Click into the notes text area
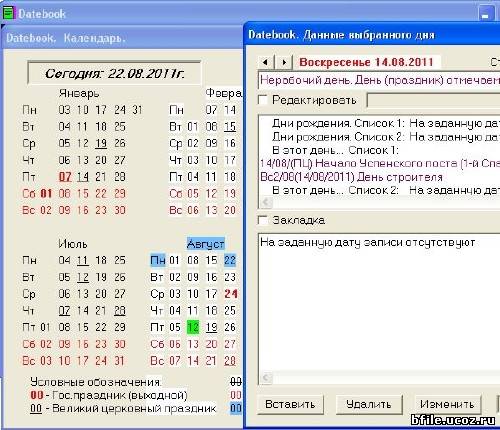This screenshot has width=500, height=430. point(379,303)
